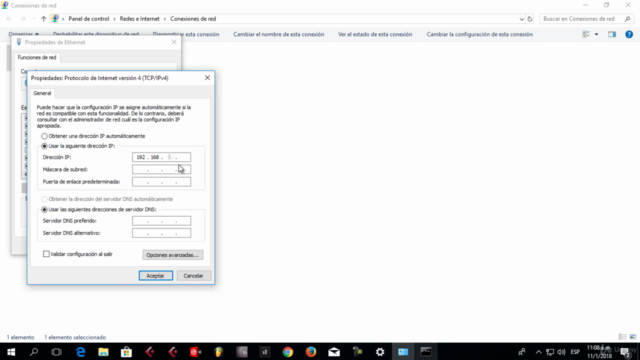
Task: Click Diagnosticar esta conexión
Action: (186, 34)
